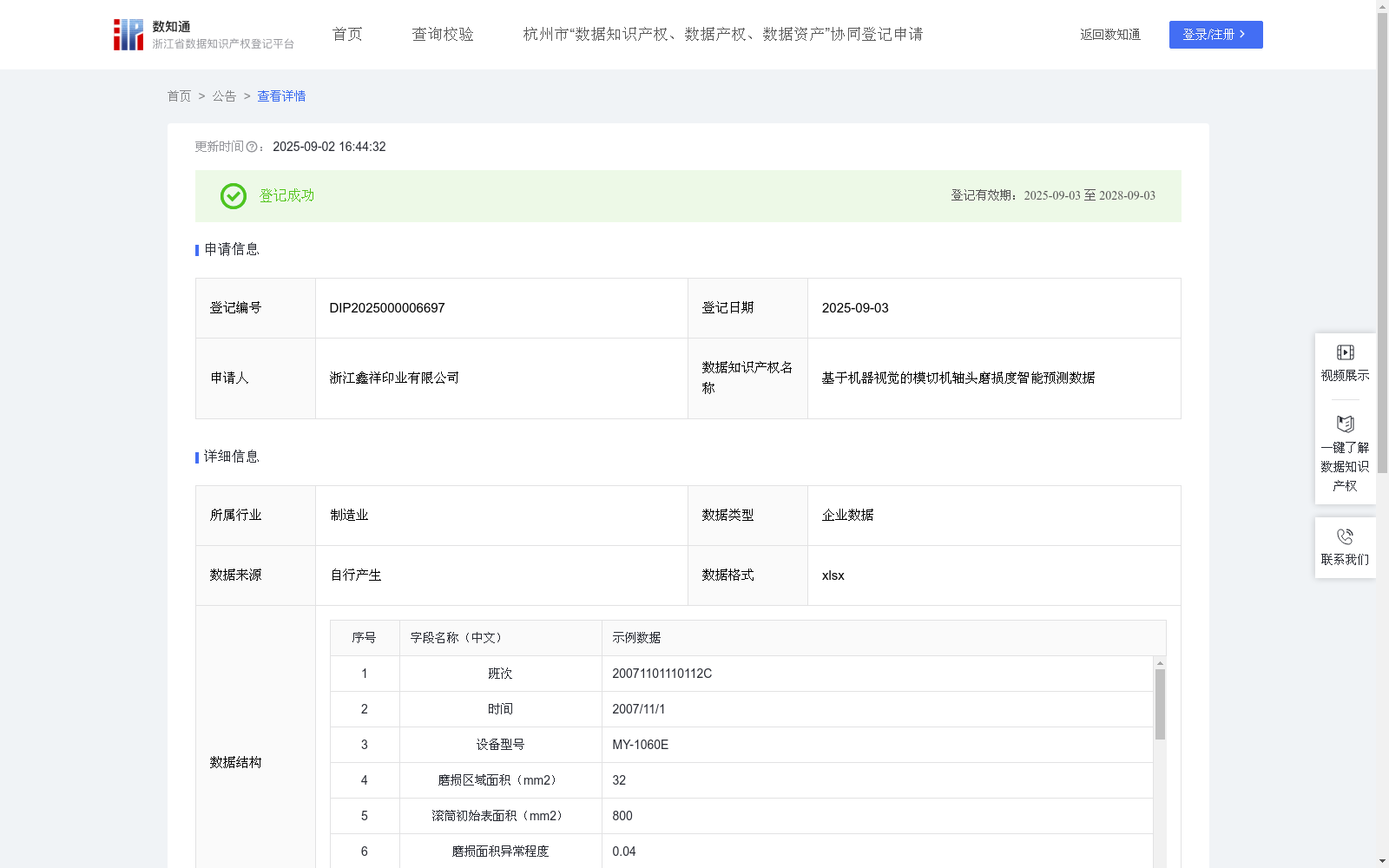Click the 示例数据 column header
The width and height of the screenshot is (1389, 868).
(x=884, y=638)
